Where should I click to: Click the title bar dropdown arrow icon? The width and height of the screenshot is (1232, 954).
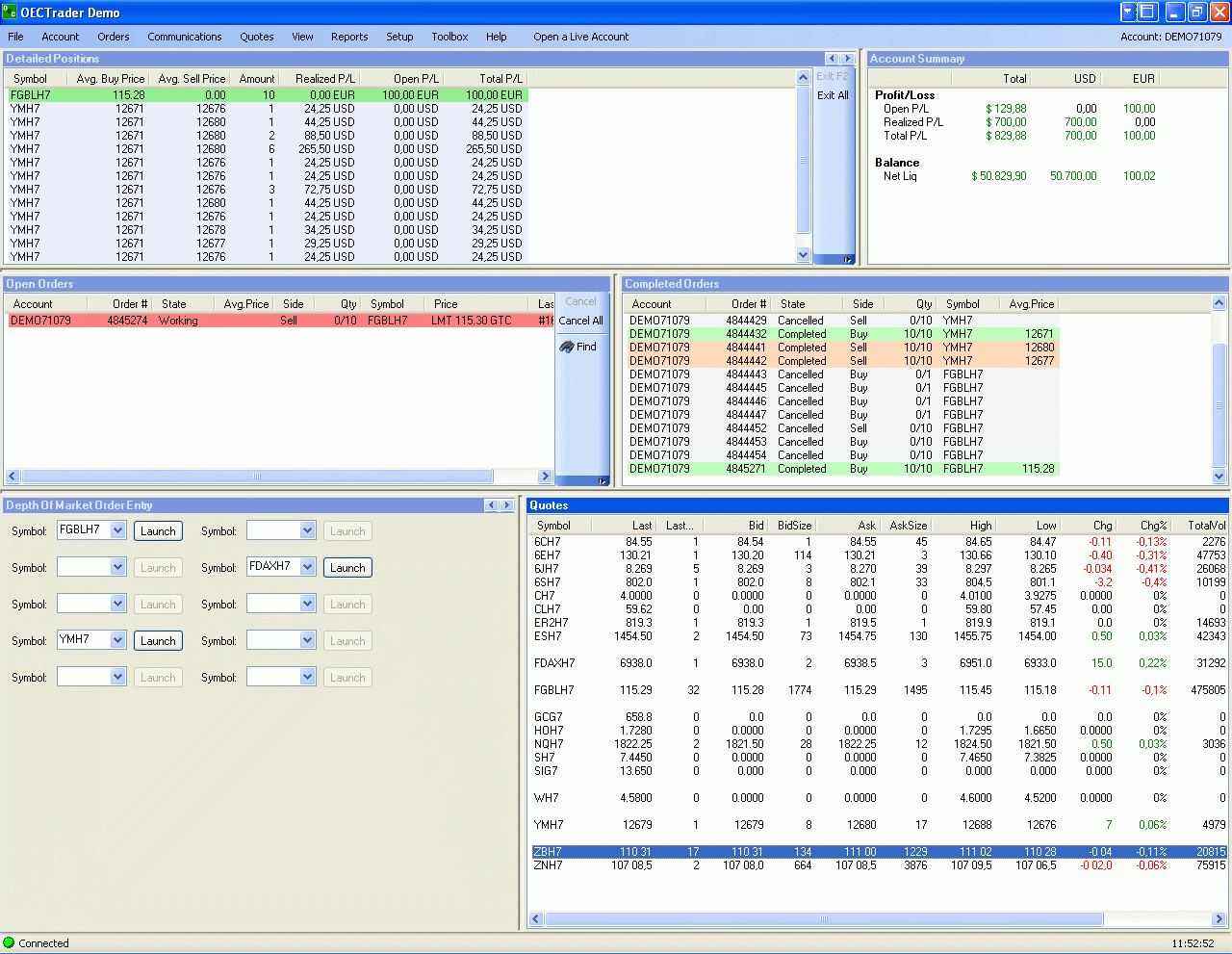pyautogui.click(x=1129, y=12)
